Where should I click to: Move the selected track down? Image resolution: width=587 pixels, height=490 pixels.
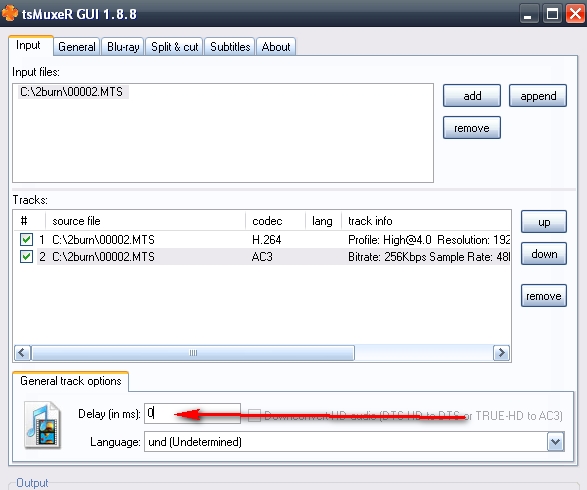point(544,254)
